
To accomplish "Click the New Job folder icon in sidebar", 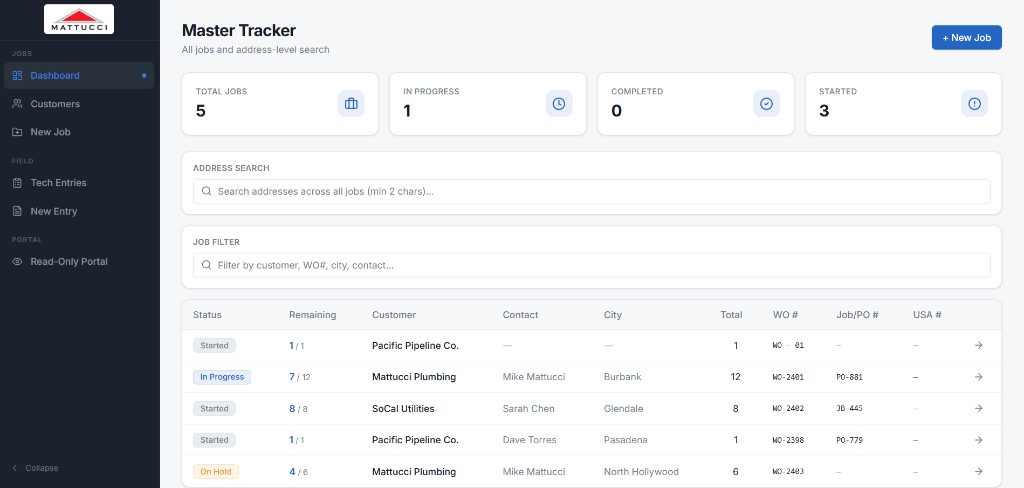I will pos(18,132).
